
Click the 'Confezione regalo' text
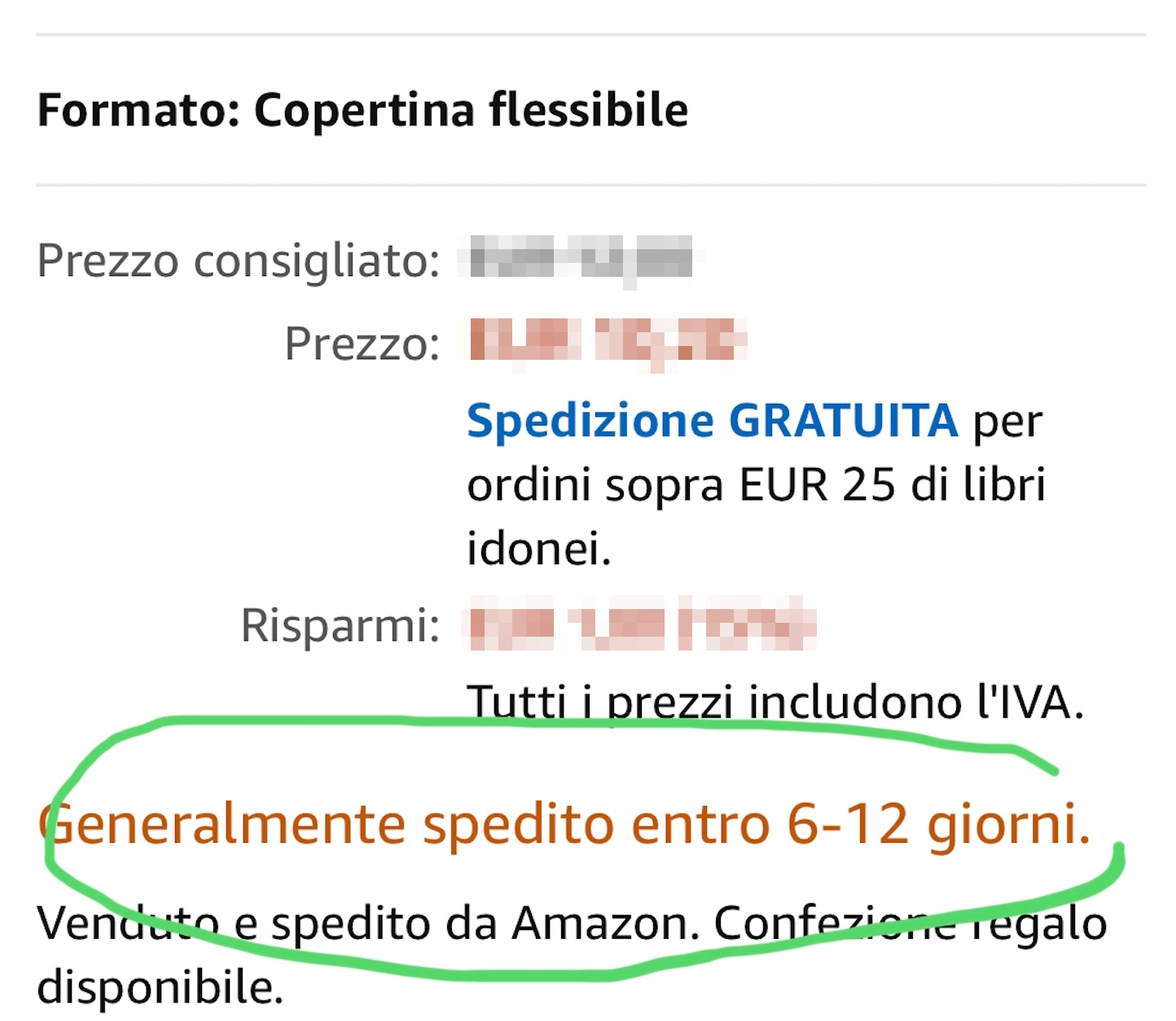909,924
